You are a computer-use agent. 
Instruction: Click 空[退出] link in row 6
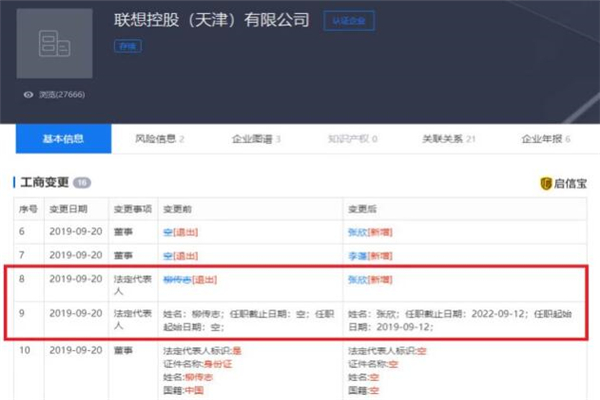click(180, 232)
